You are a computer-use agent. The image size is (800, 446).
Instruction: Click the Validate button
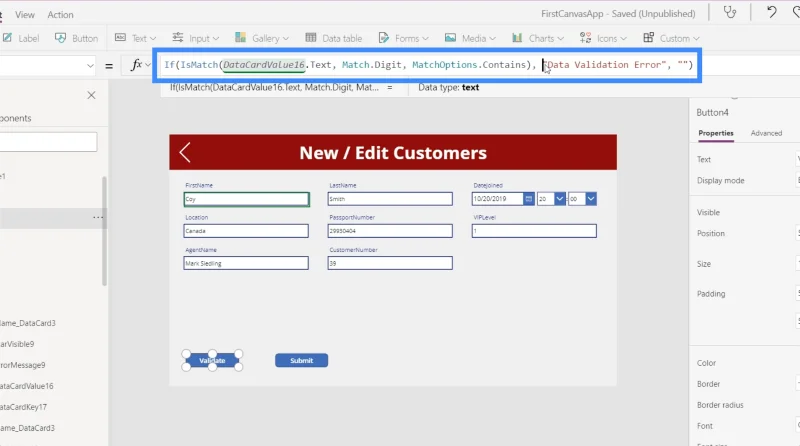pyautogui.click(x=212, y=360)
